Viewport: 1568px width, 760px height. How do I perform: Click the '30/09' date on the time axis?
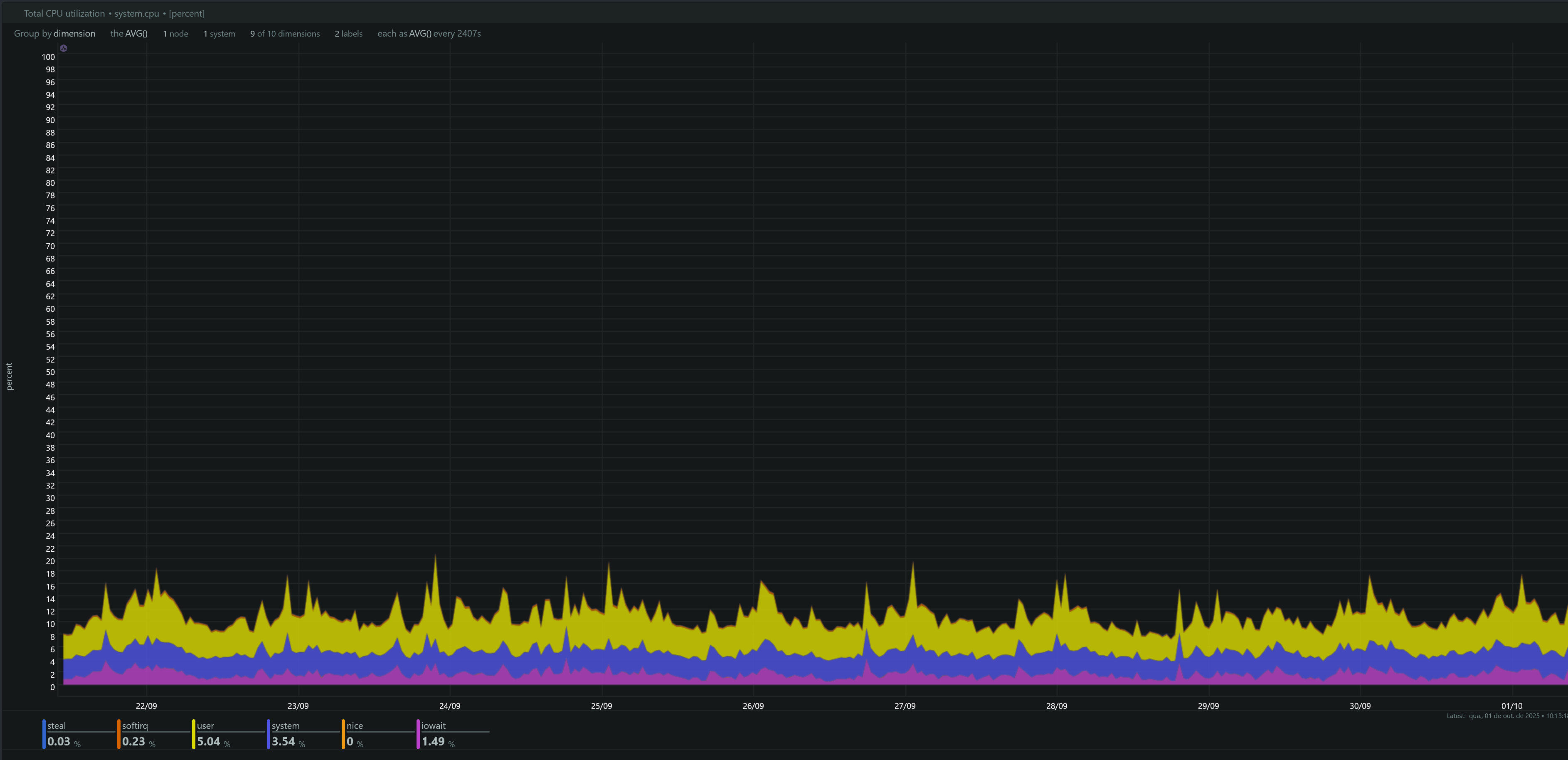[1361, 706]
